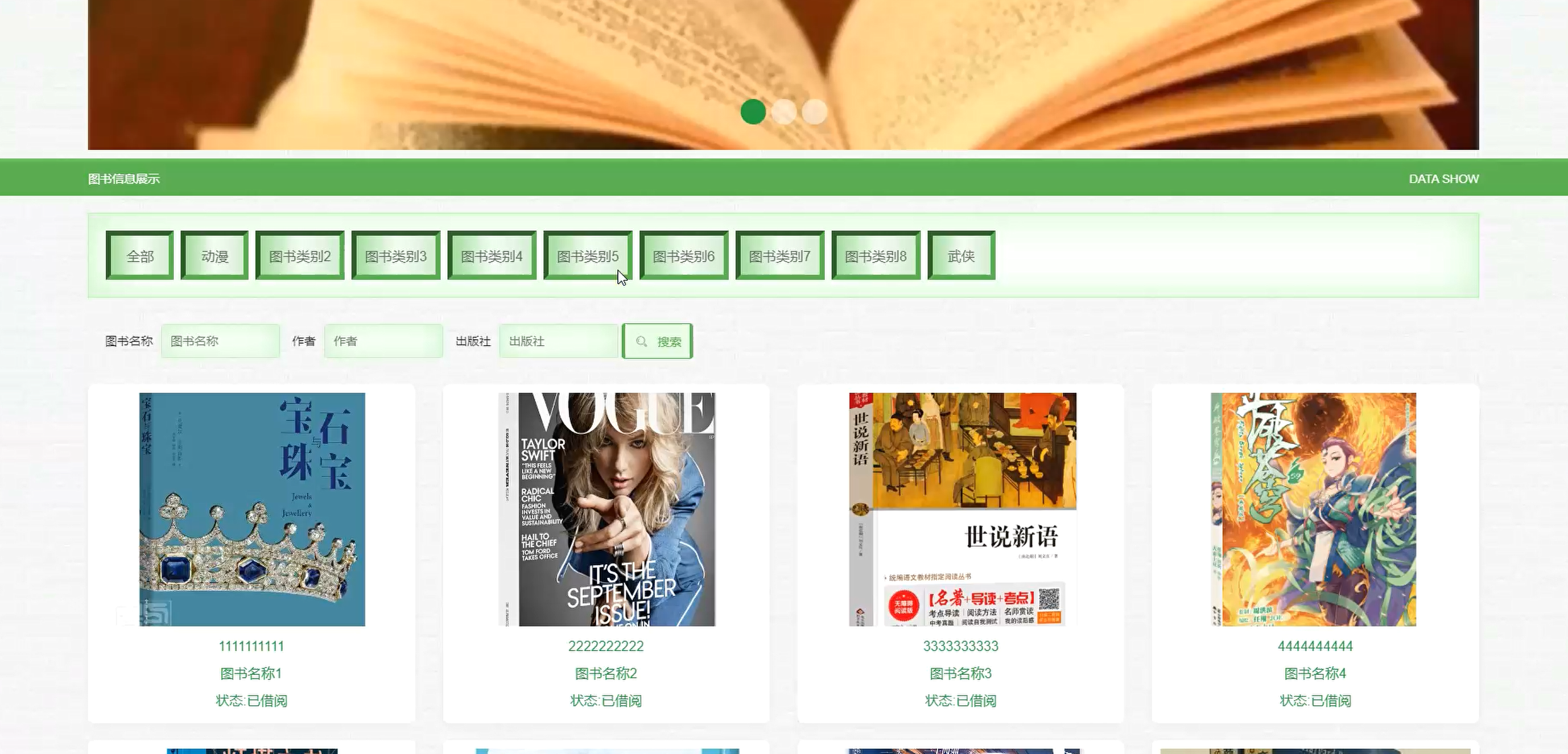This screenshot has height=754, width=1568.
Task: Click 状态:已借阅 under 图书名称3
Action: tap(961, 701)
